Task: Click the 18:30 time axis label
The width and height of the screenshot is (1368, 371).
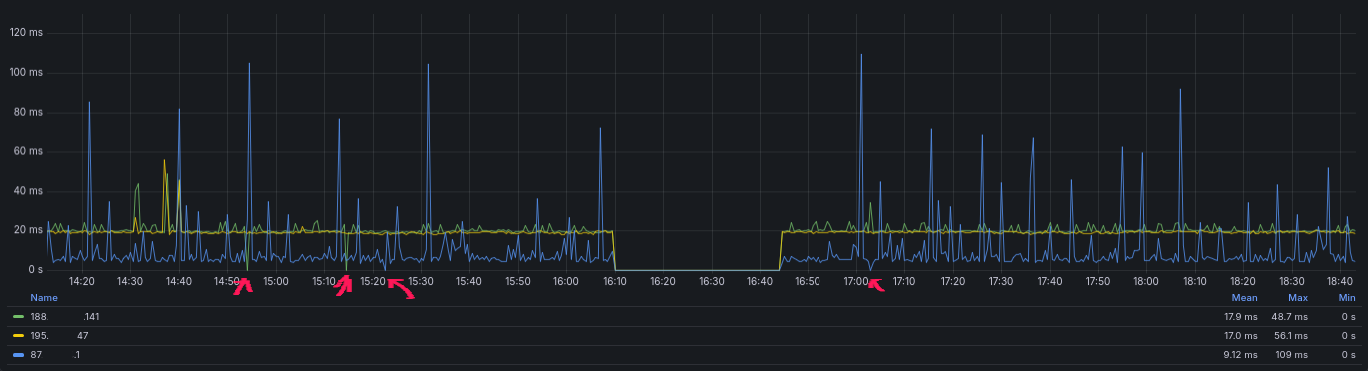Action: 1292,282
